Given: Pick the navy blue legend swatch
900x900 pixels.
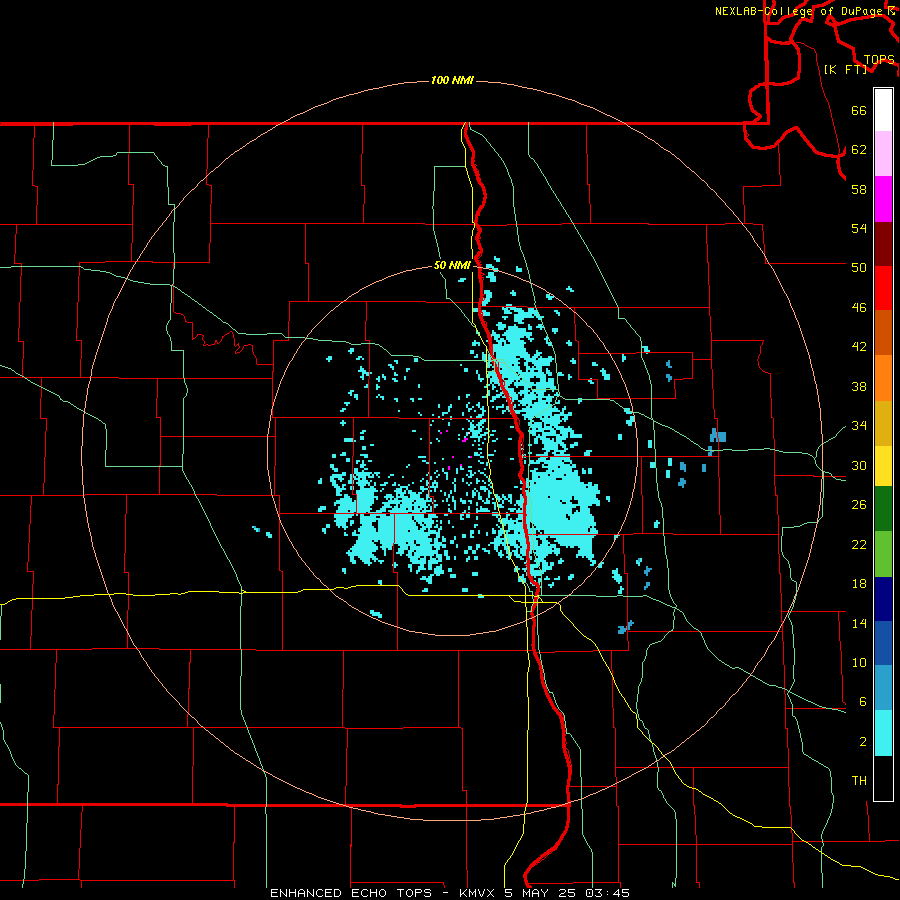Looking at the screenshot, I should point(883,599).
